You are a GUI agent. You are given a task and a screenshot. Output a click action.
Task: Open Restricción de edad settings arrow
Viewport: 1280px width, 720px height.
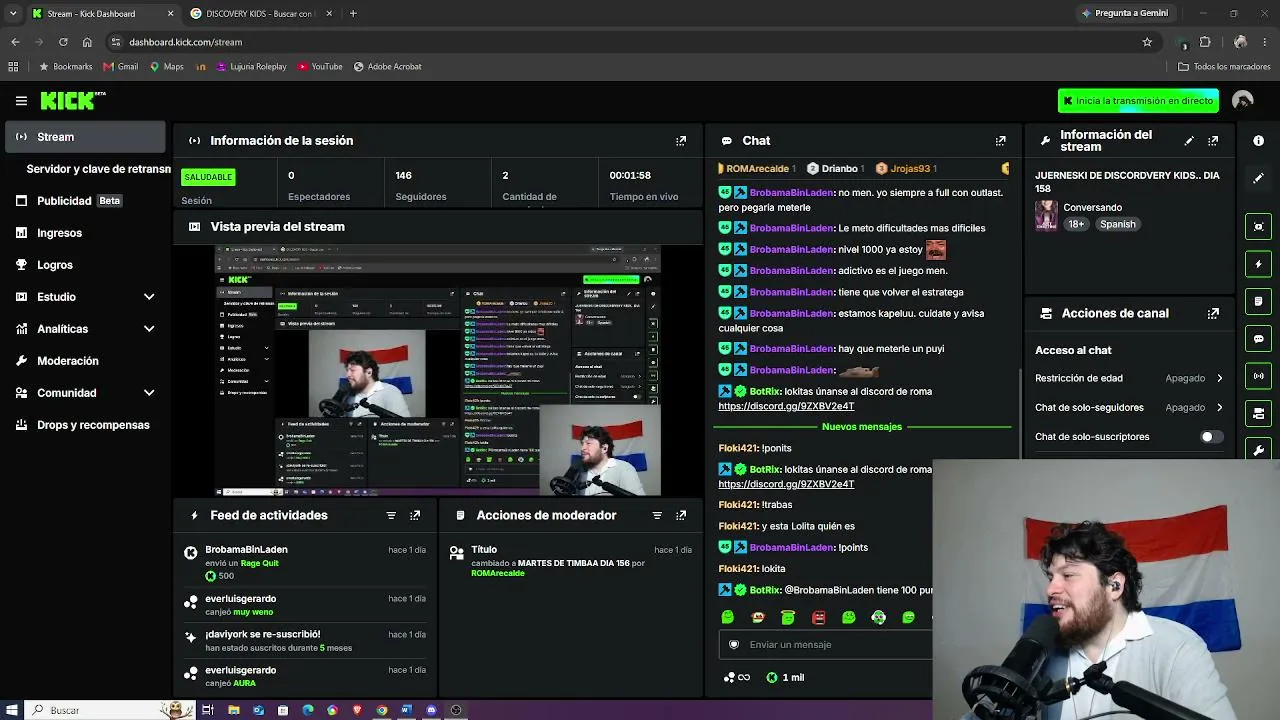pos(1219,378)
